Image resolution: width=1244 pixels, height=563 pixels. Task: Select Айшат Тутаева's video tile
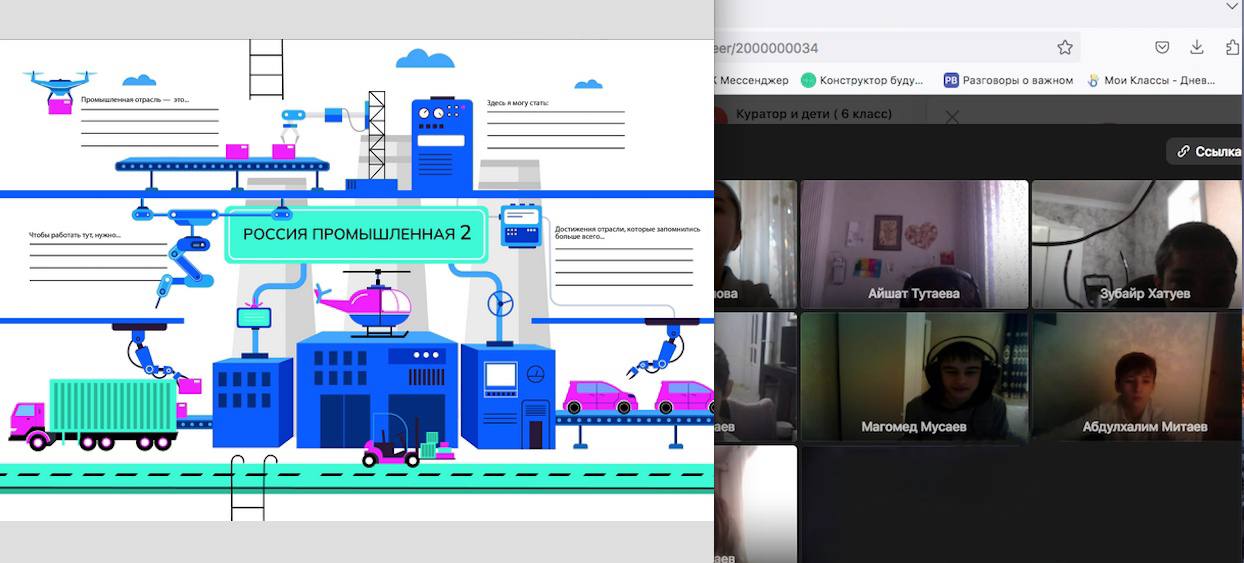914,243
